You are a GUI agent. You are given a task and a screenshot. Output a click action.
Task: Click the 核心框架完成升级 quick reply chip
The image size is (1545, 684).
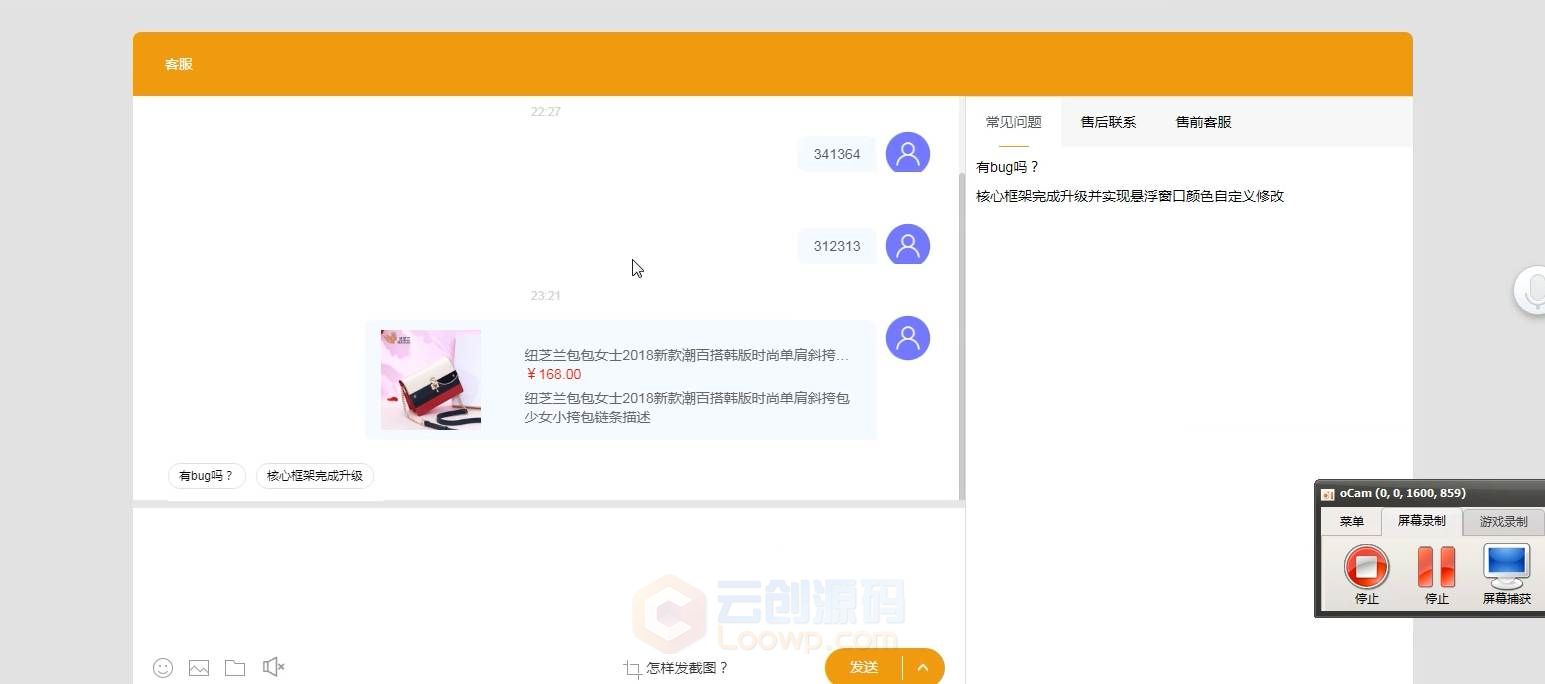(x=315, y=476)
